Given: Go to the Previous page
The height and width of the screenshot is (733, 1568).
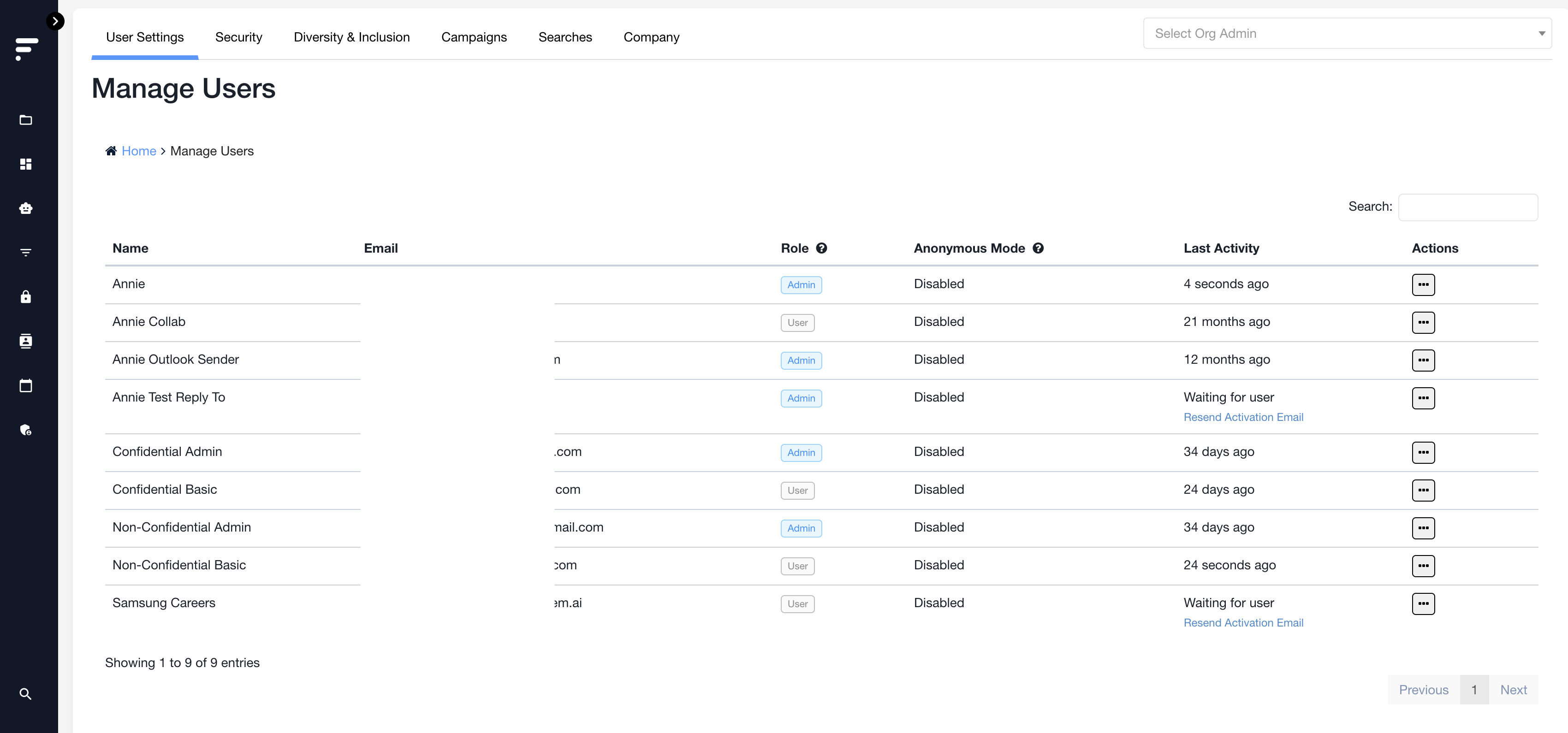Looking at the screenshot, I should (1423, 690).
